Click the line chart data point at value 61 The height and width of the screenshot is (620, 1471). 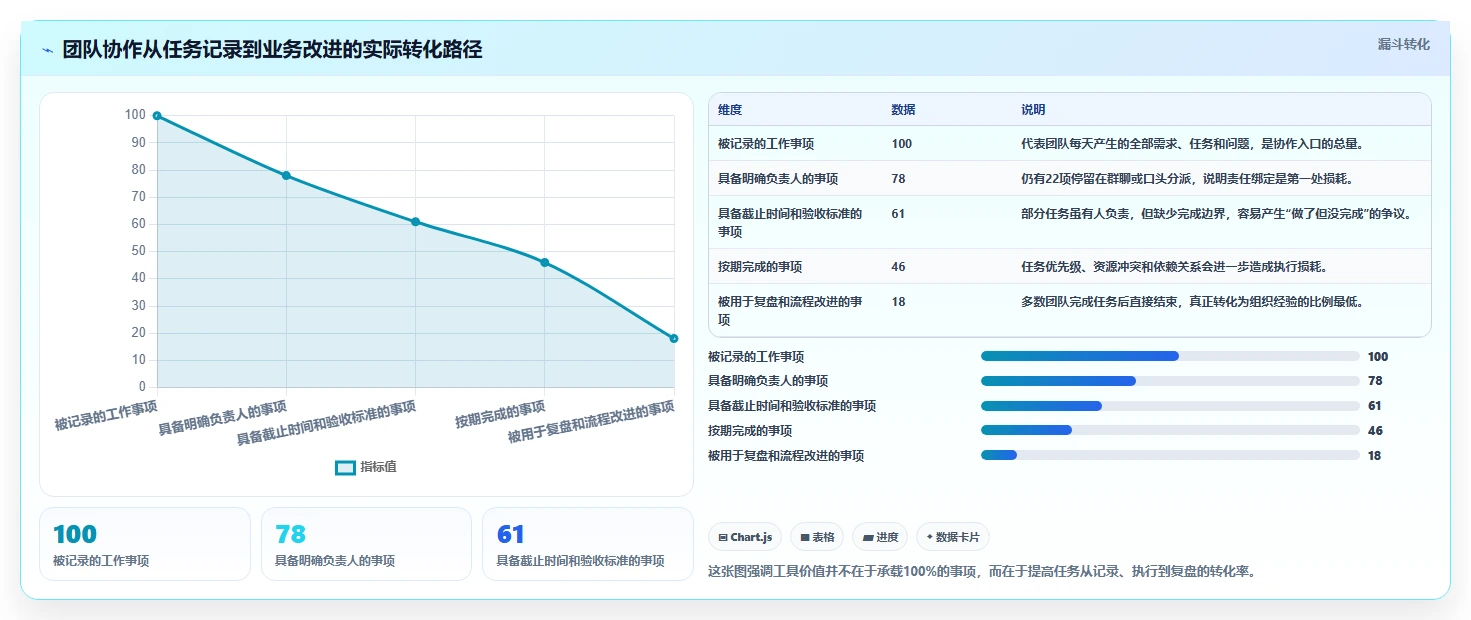415,222
